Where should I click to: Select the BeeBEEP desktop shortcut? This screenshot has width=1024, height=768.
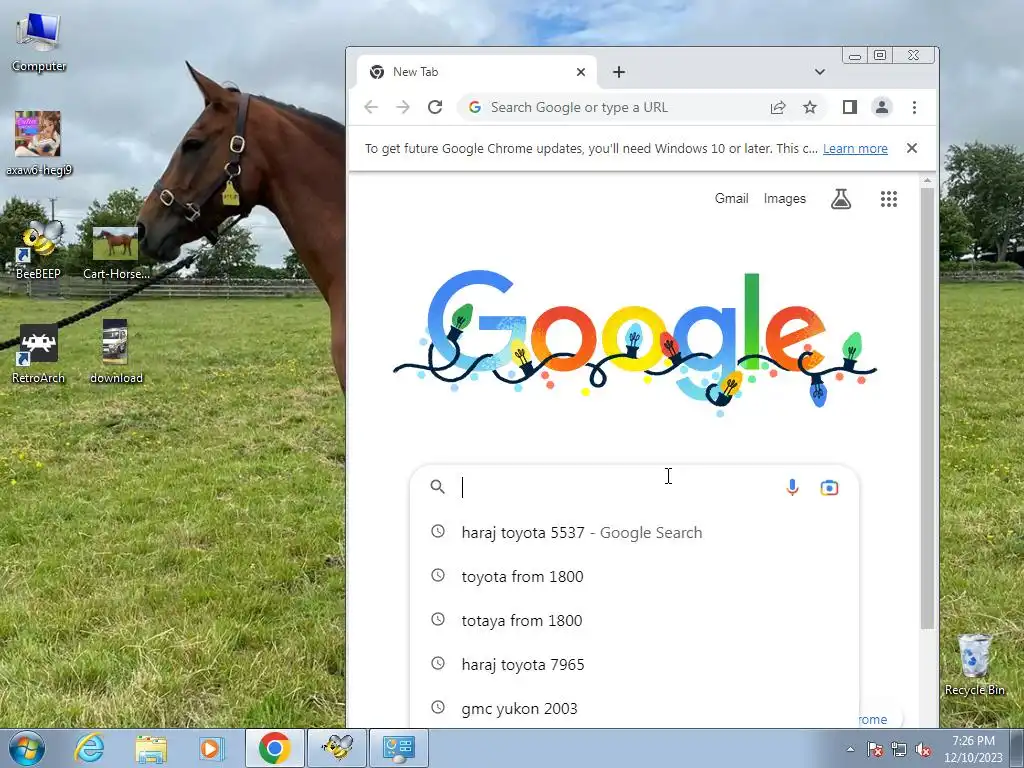click(38, 249)
